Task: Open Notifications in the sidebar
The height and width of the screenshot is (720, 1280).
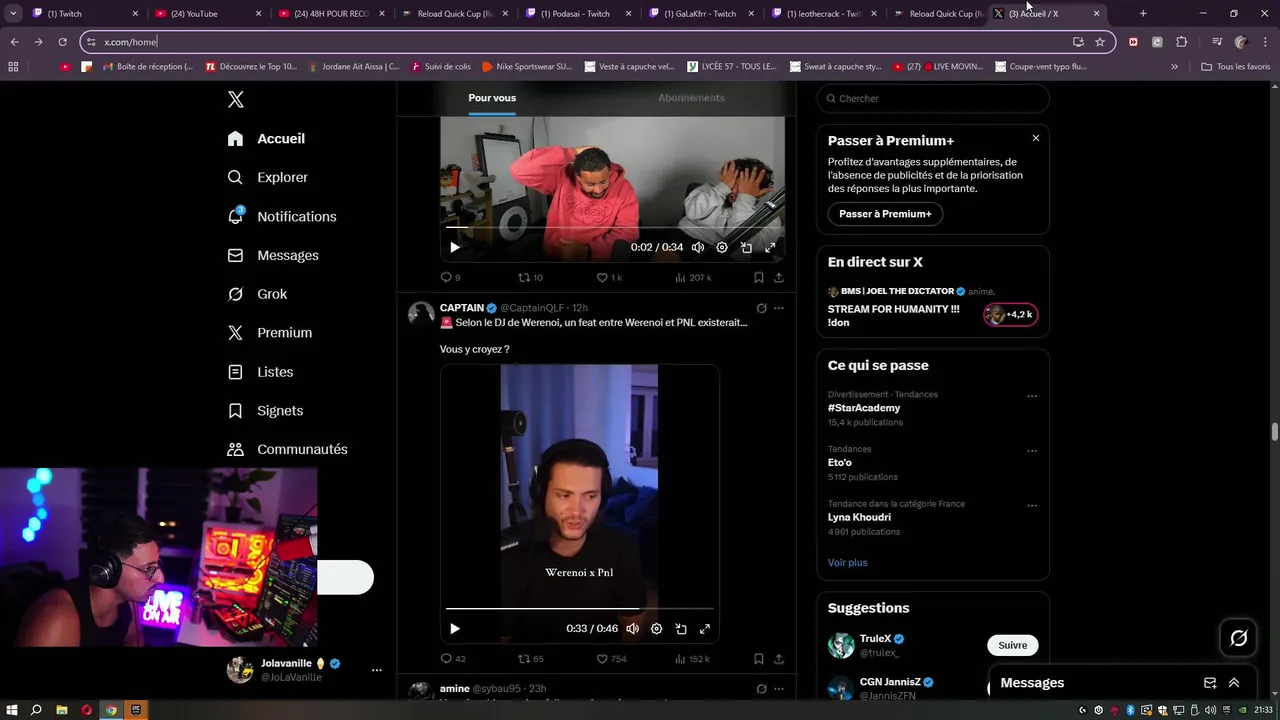Action: tap(281, 216)
